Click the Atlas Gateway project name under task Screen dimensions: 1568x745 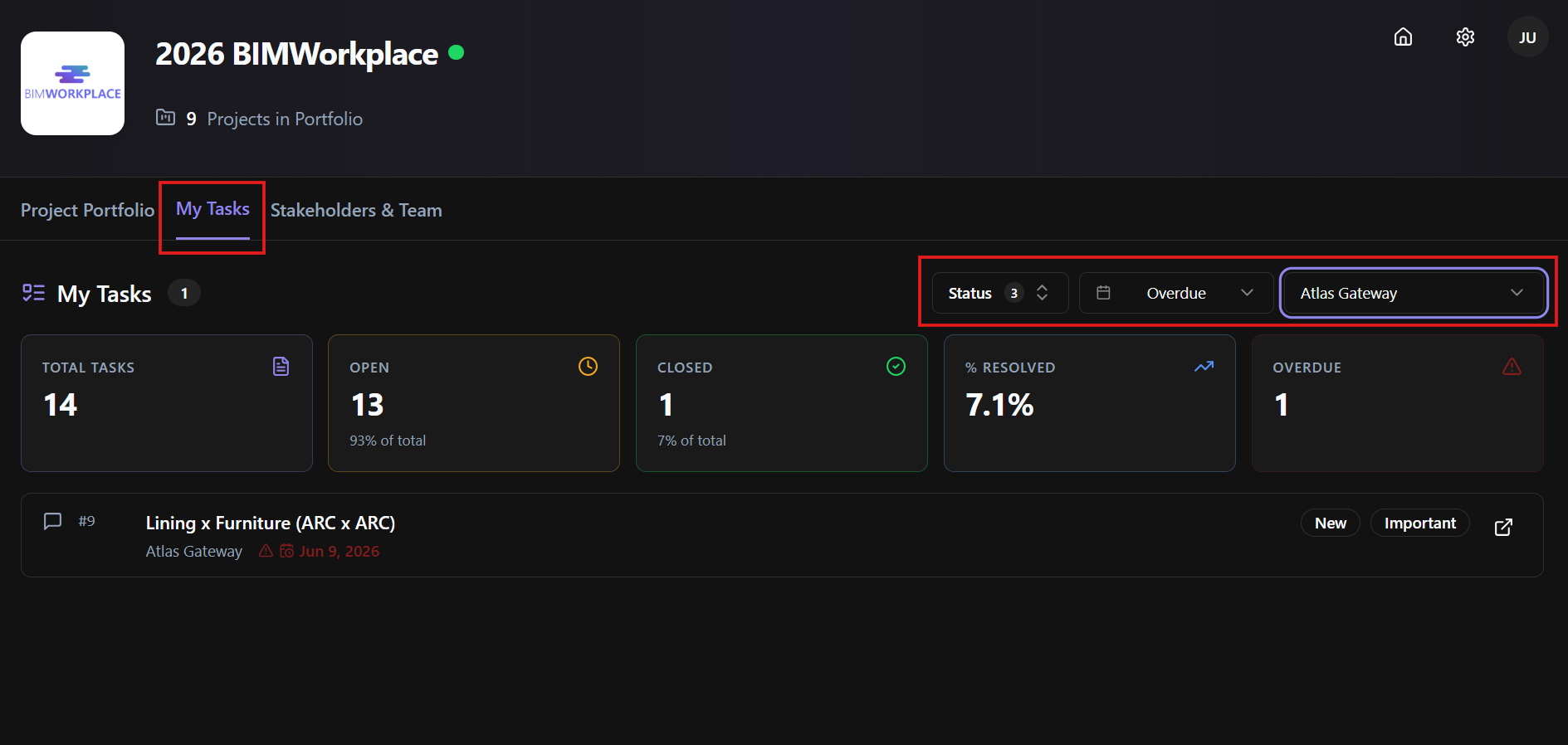[194, 551]
